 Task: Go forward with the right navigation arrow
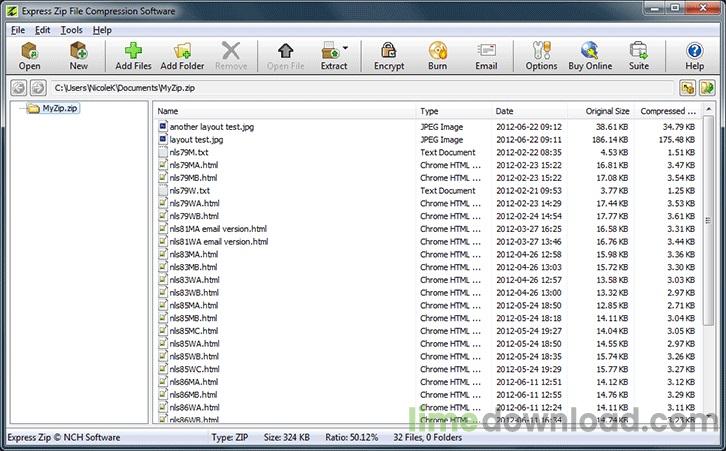[38, 88]
